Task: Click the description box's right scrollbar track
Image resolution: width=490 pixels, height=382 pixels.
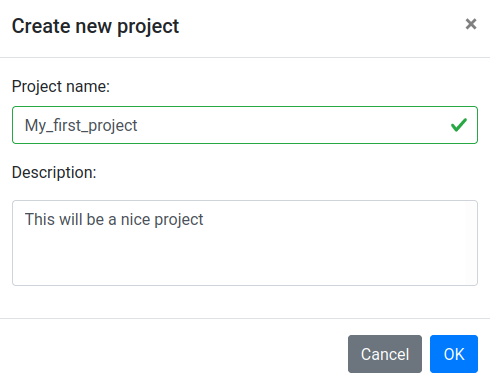Action: (471, 243)
